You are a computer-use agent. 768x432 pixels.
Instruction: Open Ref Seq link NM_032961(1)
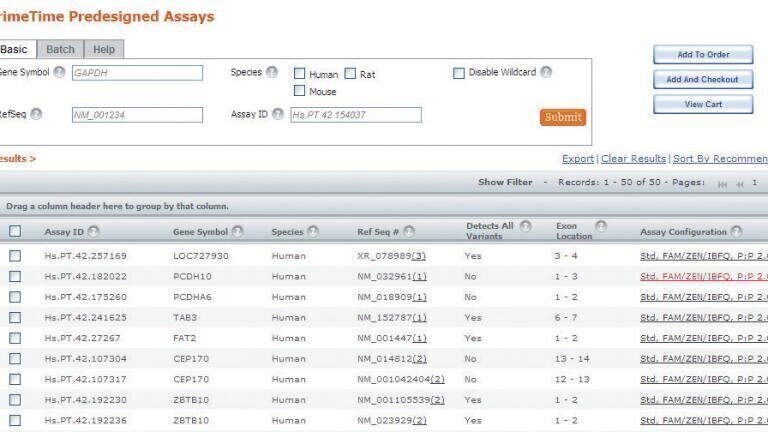coord(391,276)
